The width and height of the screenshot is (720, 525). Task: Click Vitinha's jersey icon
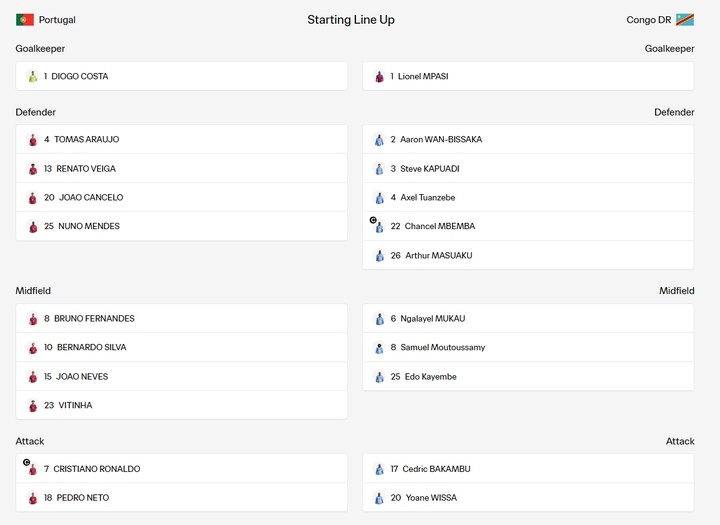click(x=33, y=406)
